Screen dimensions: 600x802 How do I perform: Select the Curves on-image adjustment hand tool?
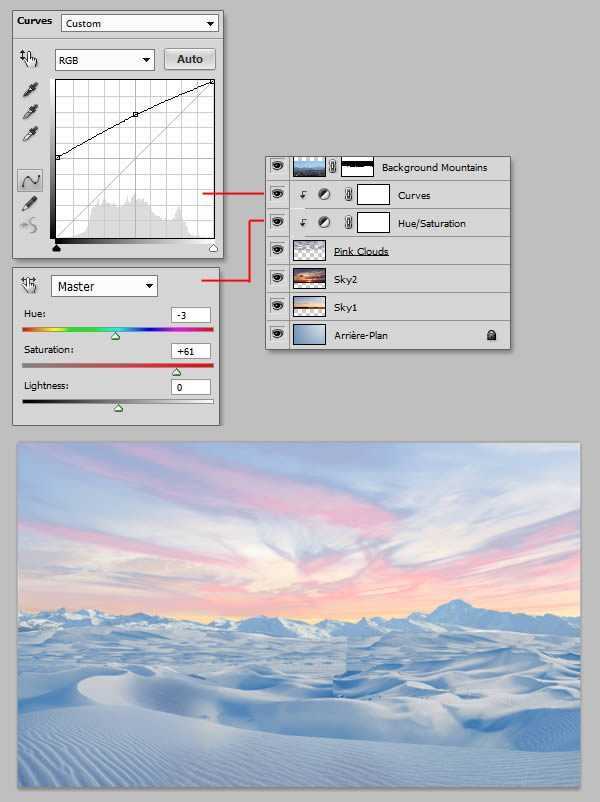29,59
